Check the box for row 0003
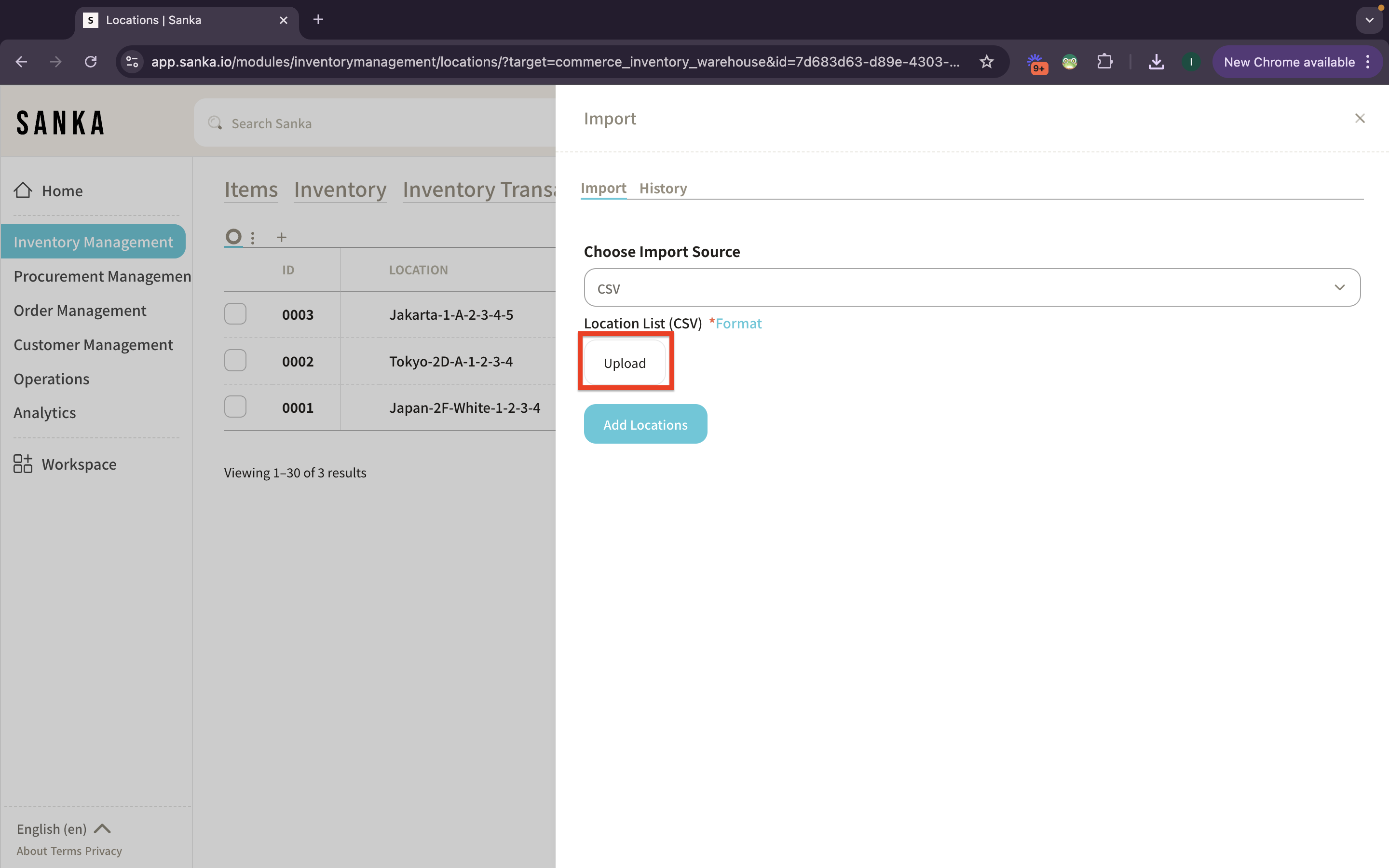 [x=235, y=314]
